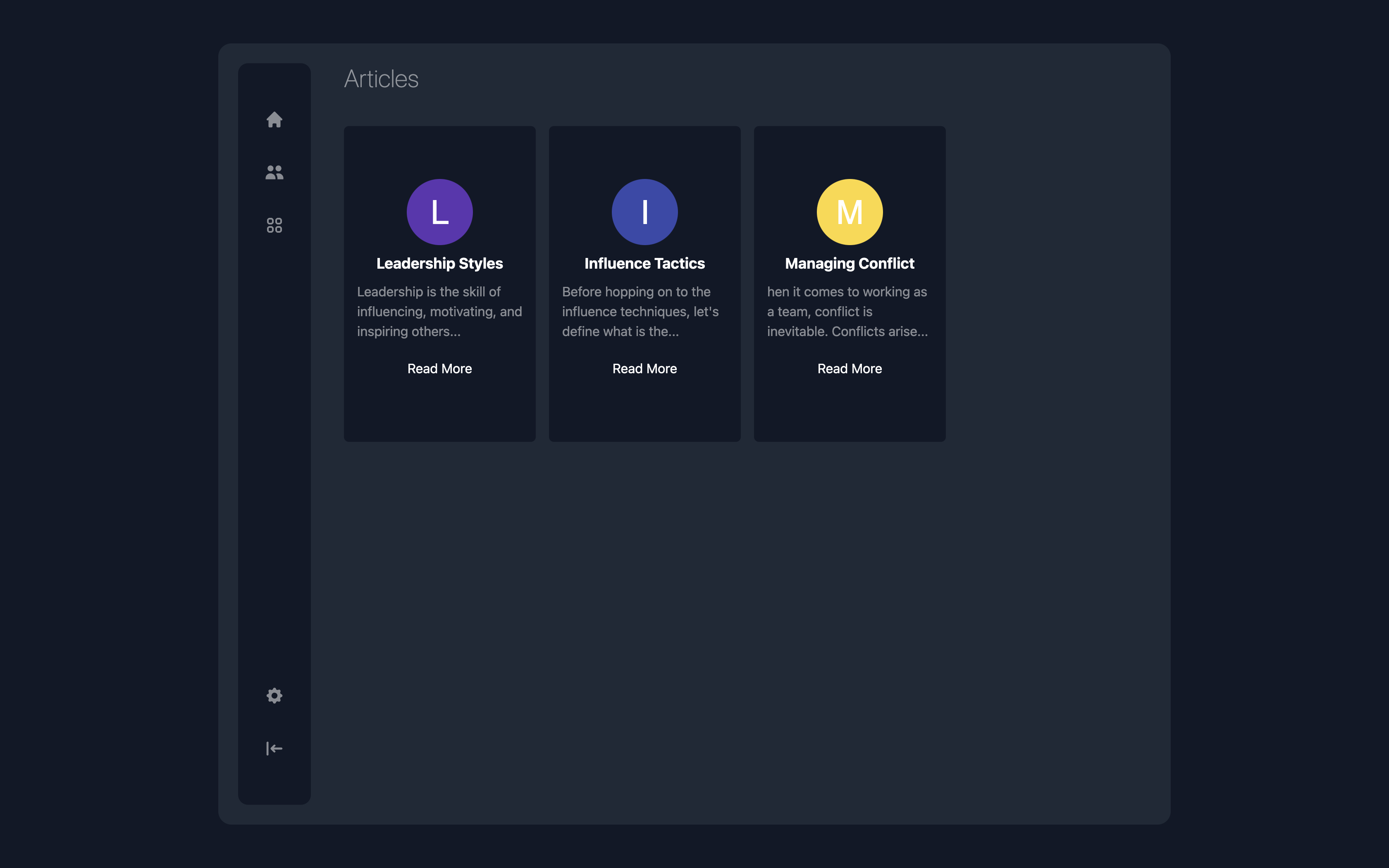Image resolution: width=1389 pixels, height=868 pixels.
Task: Open the people/users section icon
Action: pyautogui.click(x=274, y=172)
